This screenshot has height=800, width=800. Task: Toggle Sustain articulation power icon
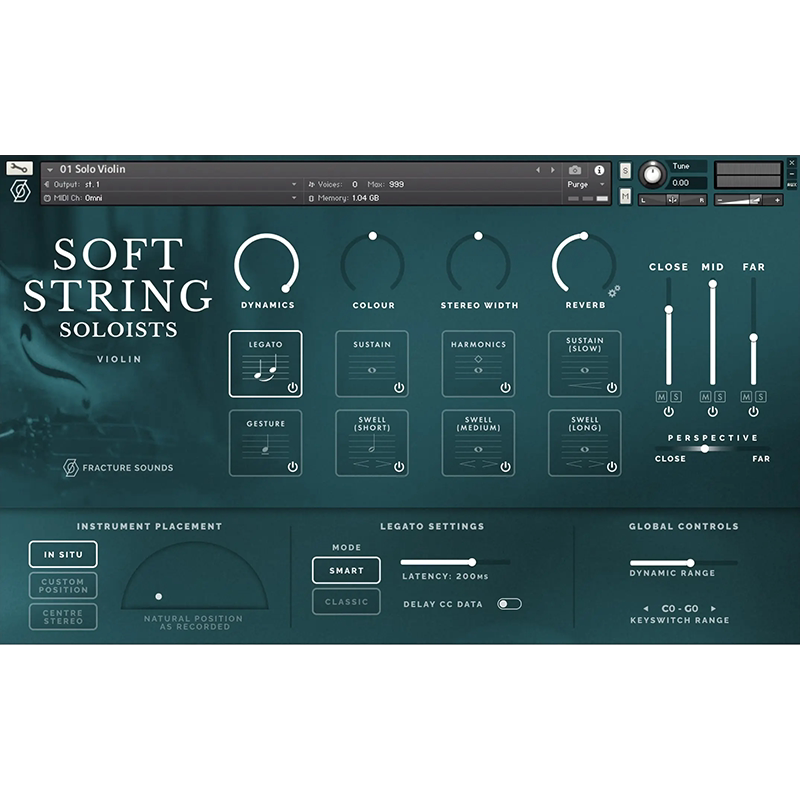(x=399, y=388)
